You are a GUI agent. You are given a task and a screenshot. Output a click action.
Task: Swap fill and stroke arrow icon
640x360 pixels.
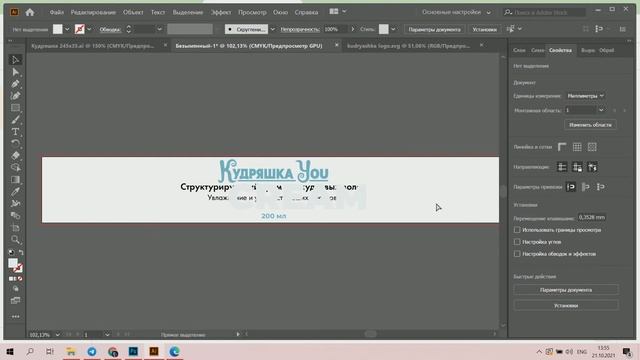pos(21,253)
